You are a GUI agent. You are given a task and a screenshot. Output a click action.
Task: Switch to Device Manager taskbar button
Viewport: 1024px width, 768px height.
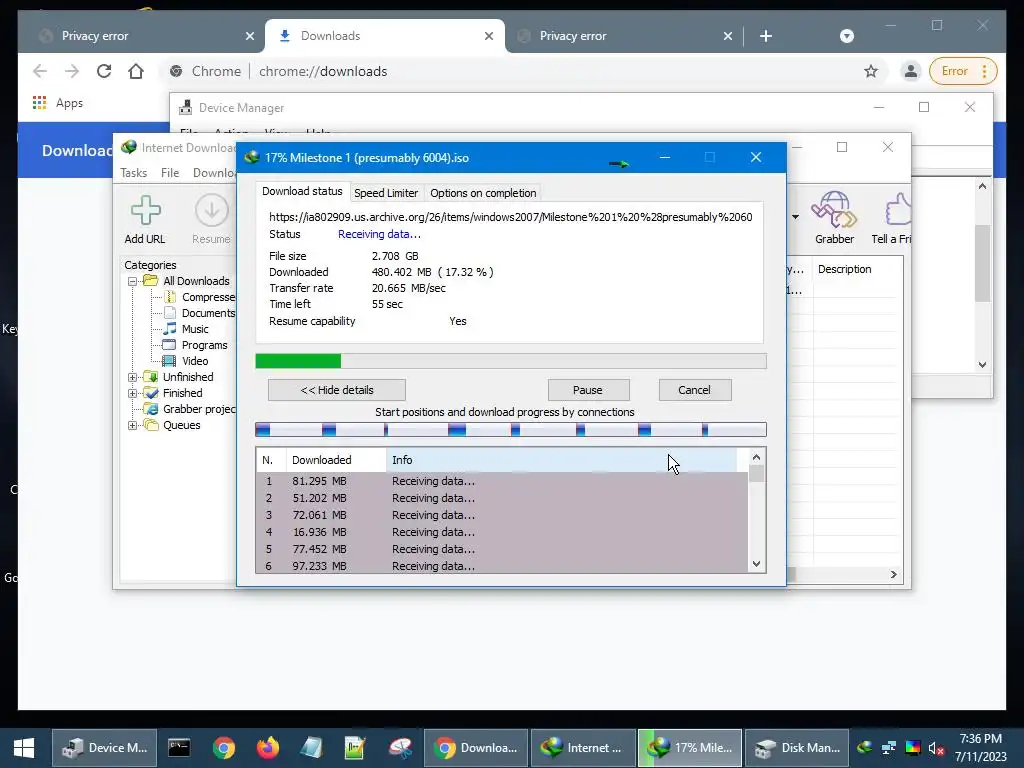pos(104,748)
